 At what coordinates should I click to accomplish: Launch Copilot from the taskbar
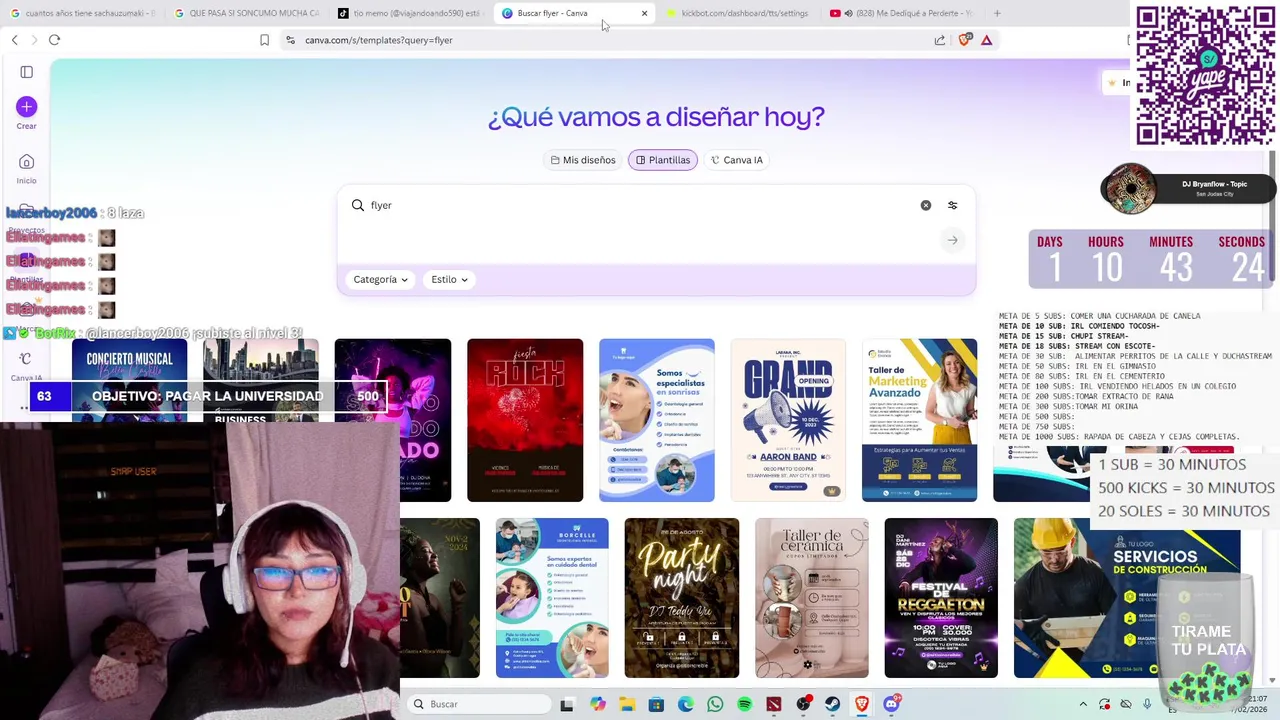(x=597, y=704)
